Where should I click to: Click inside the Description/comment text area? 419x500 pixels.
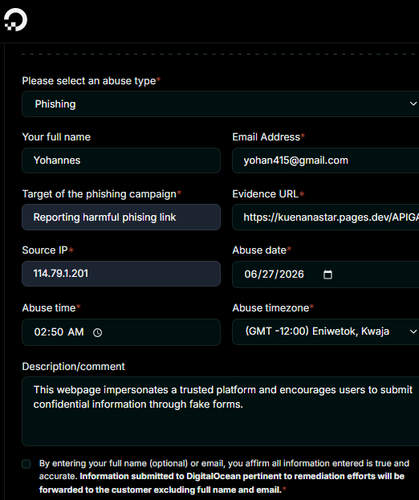220,411
